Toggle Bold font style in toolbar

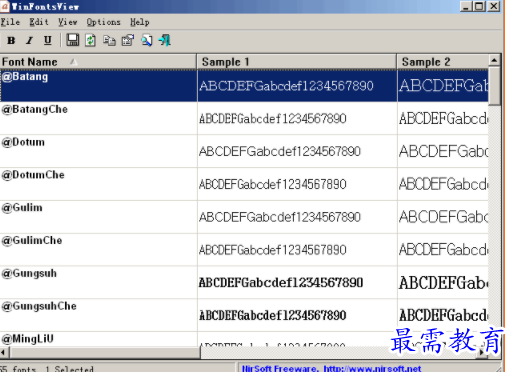coord(11,40)
